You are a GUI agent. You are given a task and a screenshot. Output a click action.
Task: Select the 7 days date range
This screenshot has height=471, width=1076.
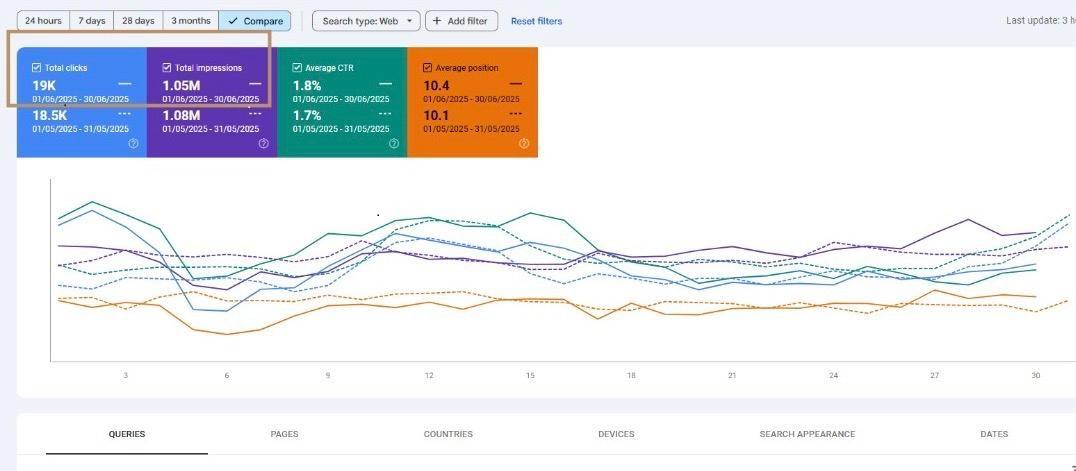92,21
